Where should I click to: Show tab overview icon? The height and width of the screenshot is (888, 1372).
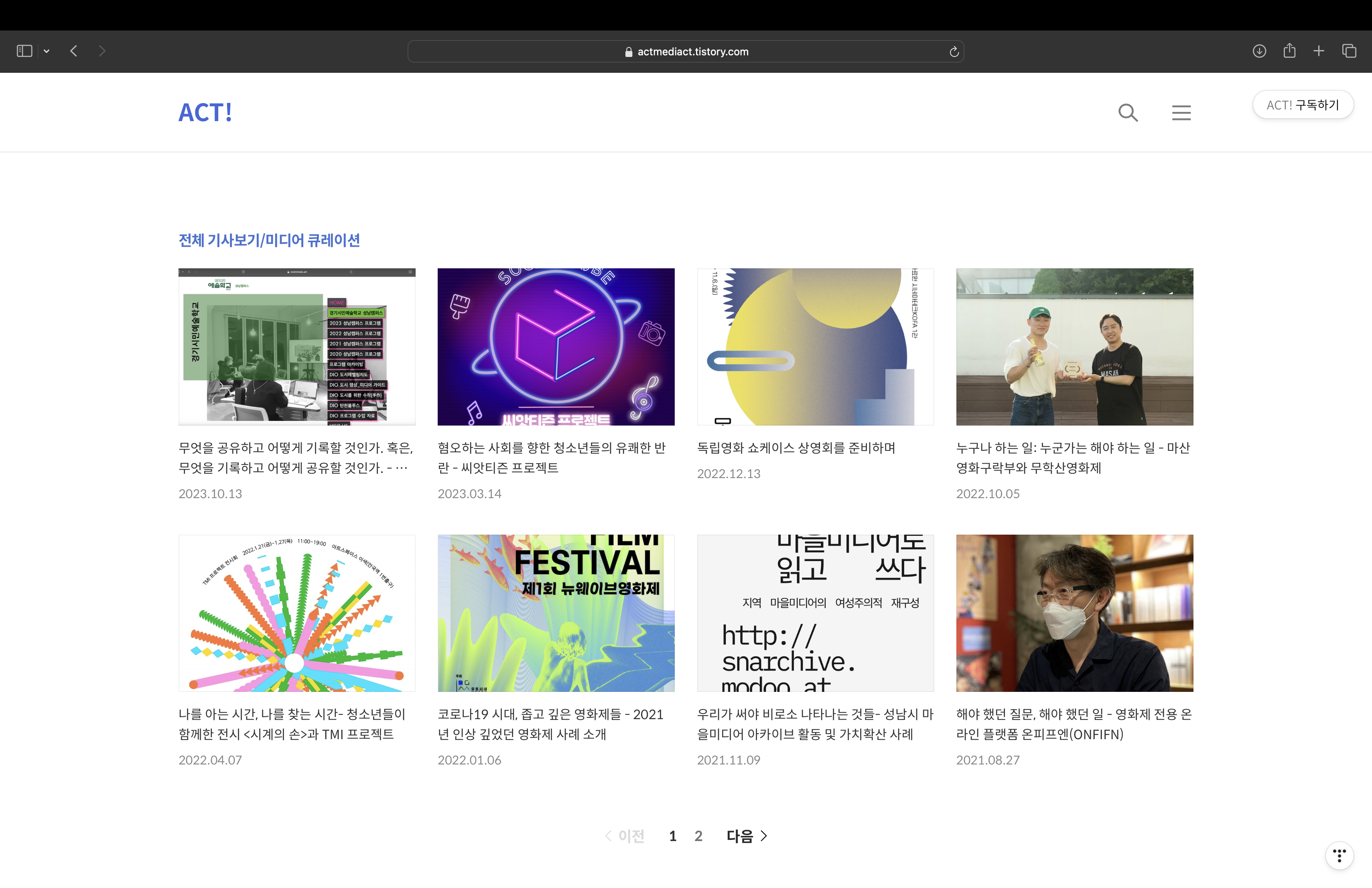coord(1349,51)
